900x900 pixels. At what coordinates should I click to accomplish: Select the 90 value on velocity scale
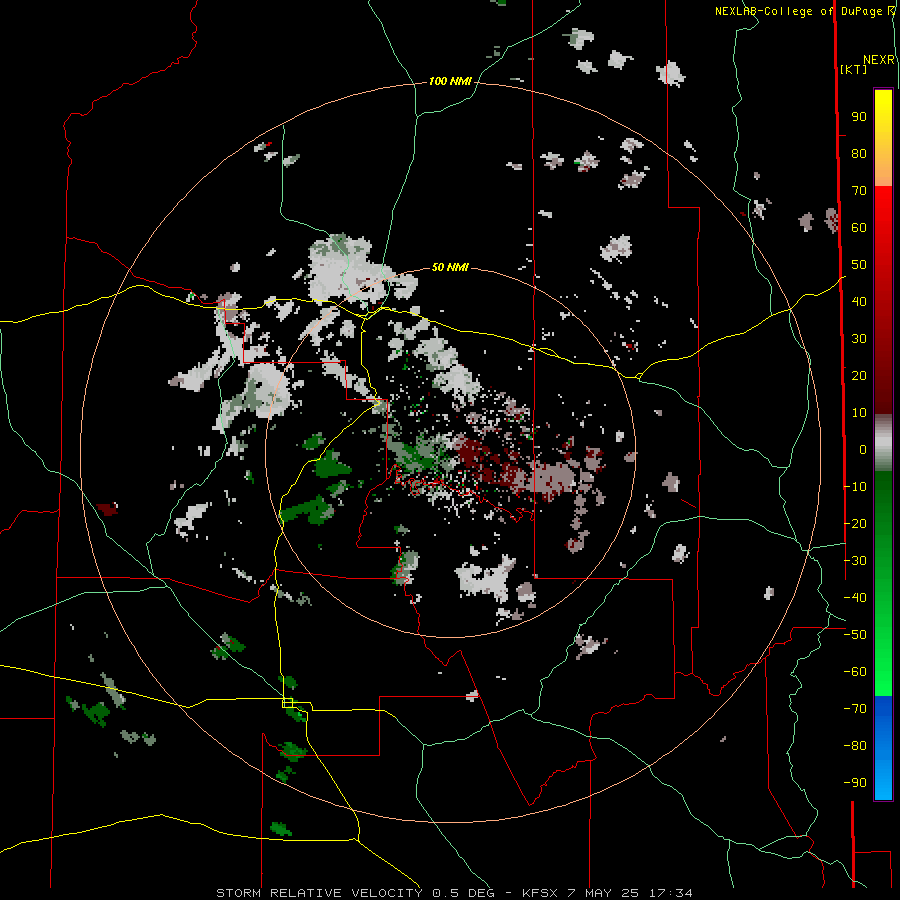[x=859, y=117]
